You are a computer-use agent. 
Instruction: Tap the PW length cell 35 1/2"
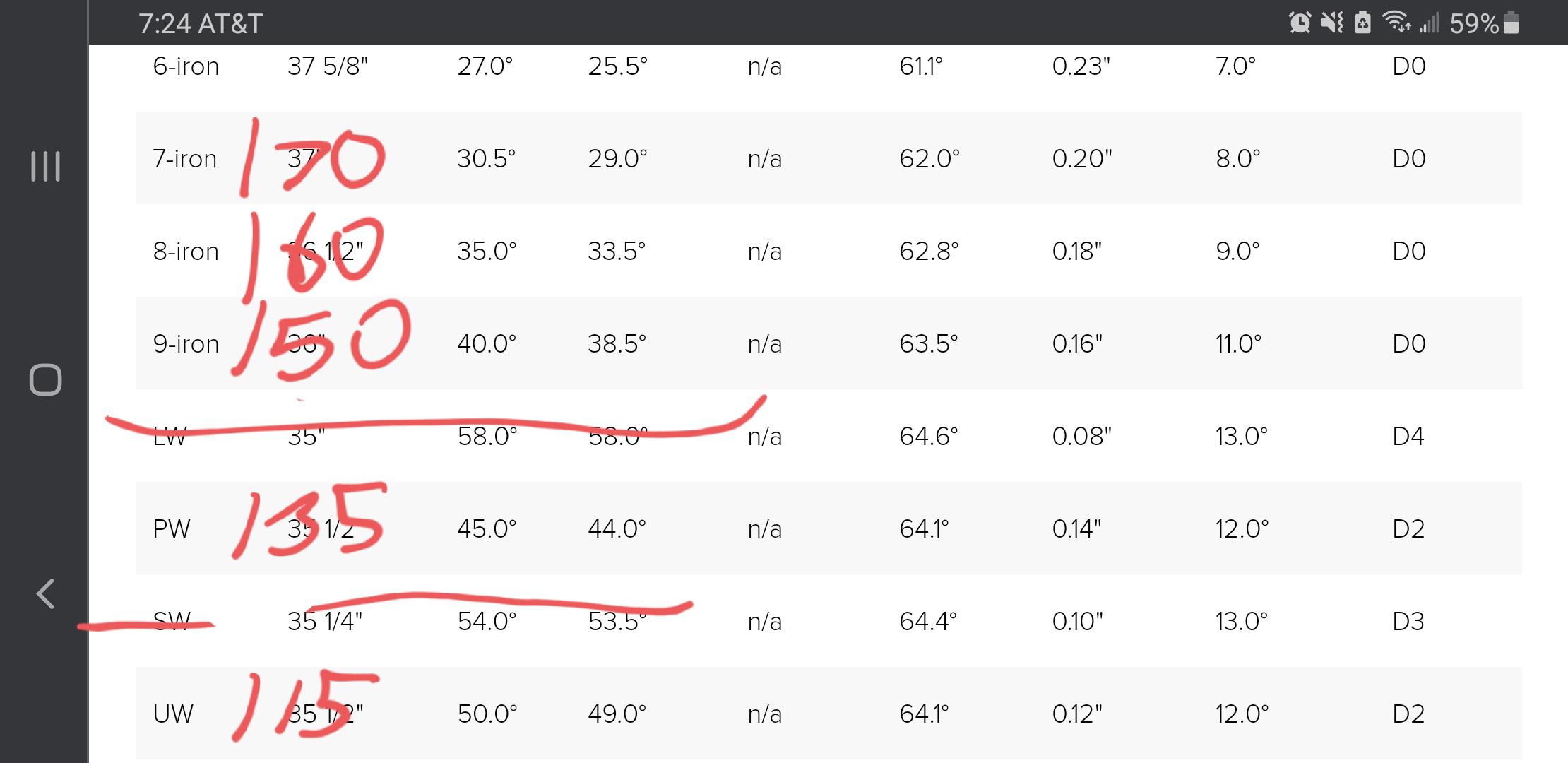321,527
